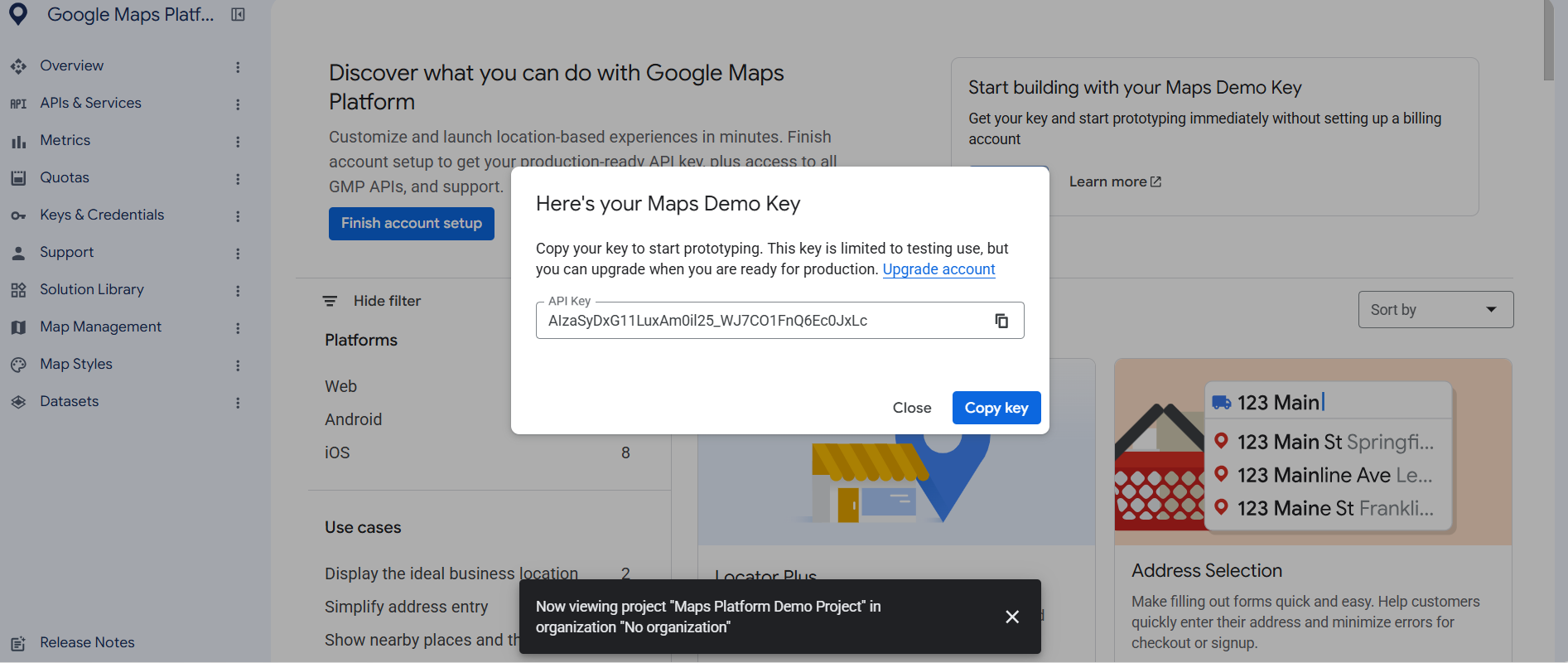This screenshot has width=1568, height=663.
Task: Open APIs & Services more options menu
Action: (x=238, y=104)
